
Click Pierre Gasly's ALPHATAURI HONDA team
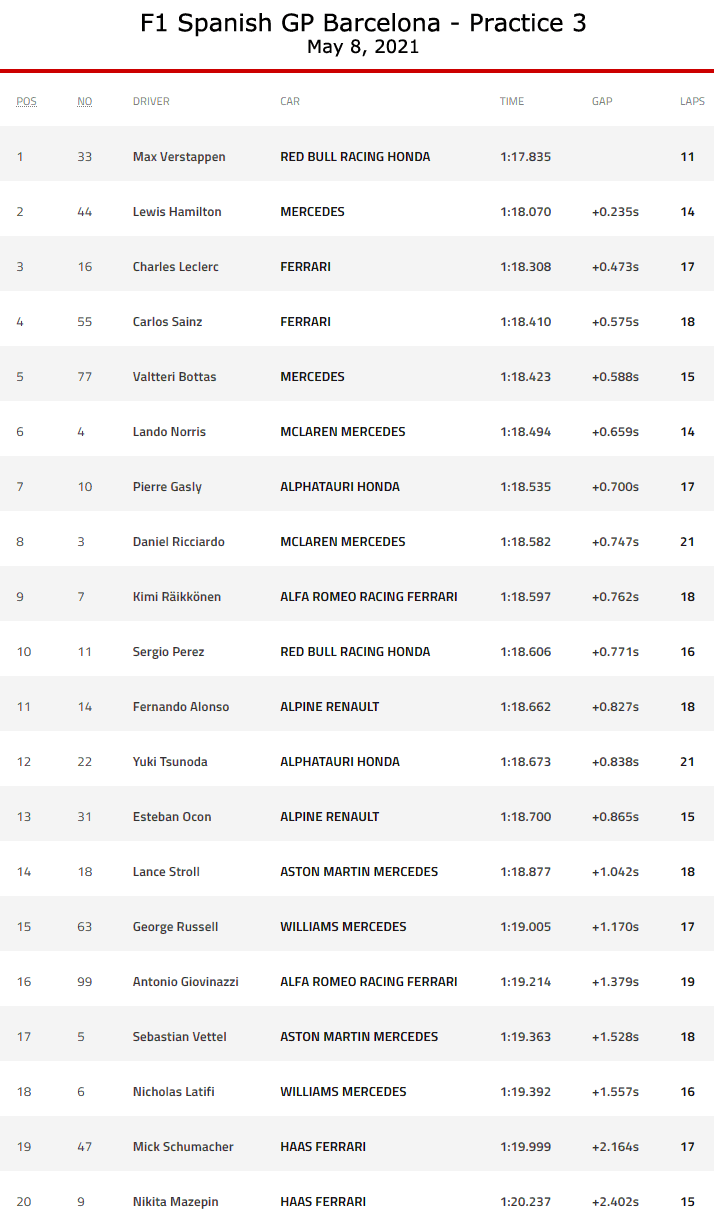tap(340, 487)
